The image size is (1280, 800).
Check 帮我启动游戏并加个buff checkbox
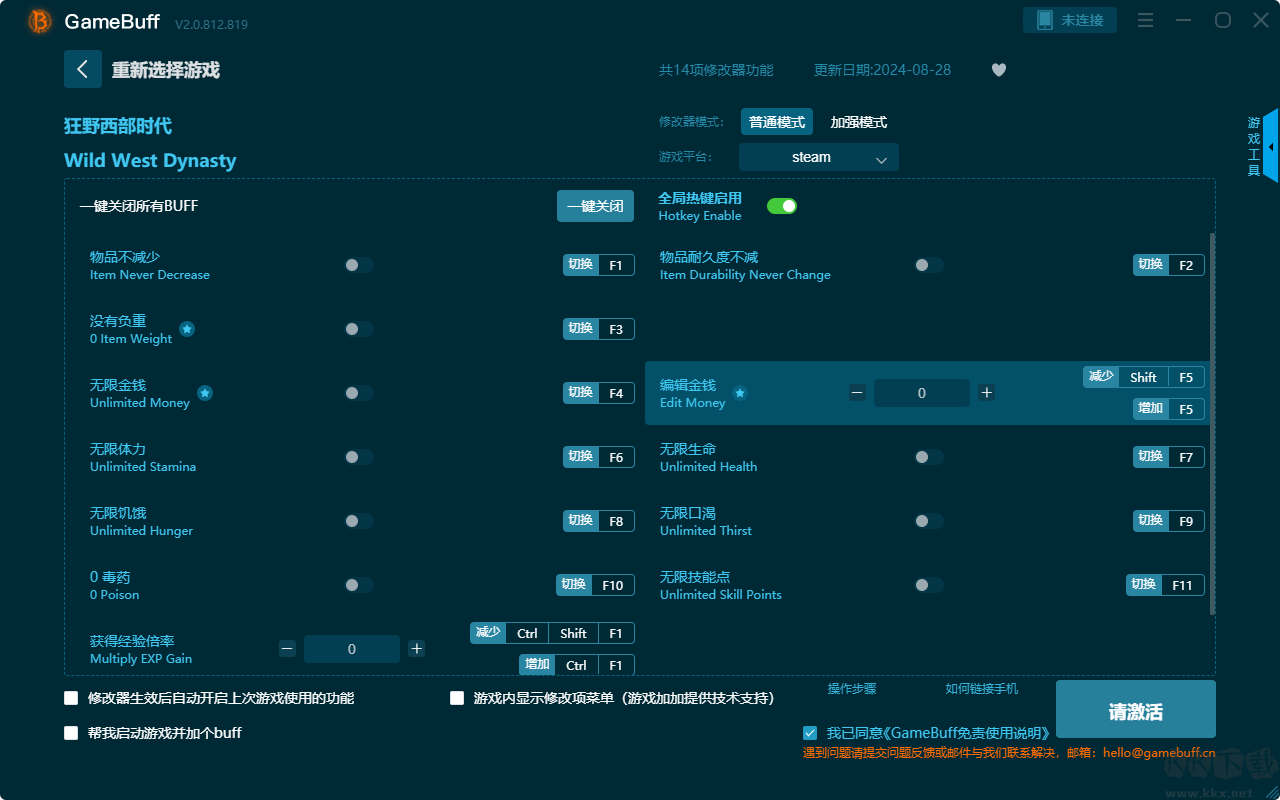click(x=71, y=733)
